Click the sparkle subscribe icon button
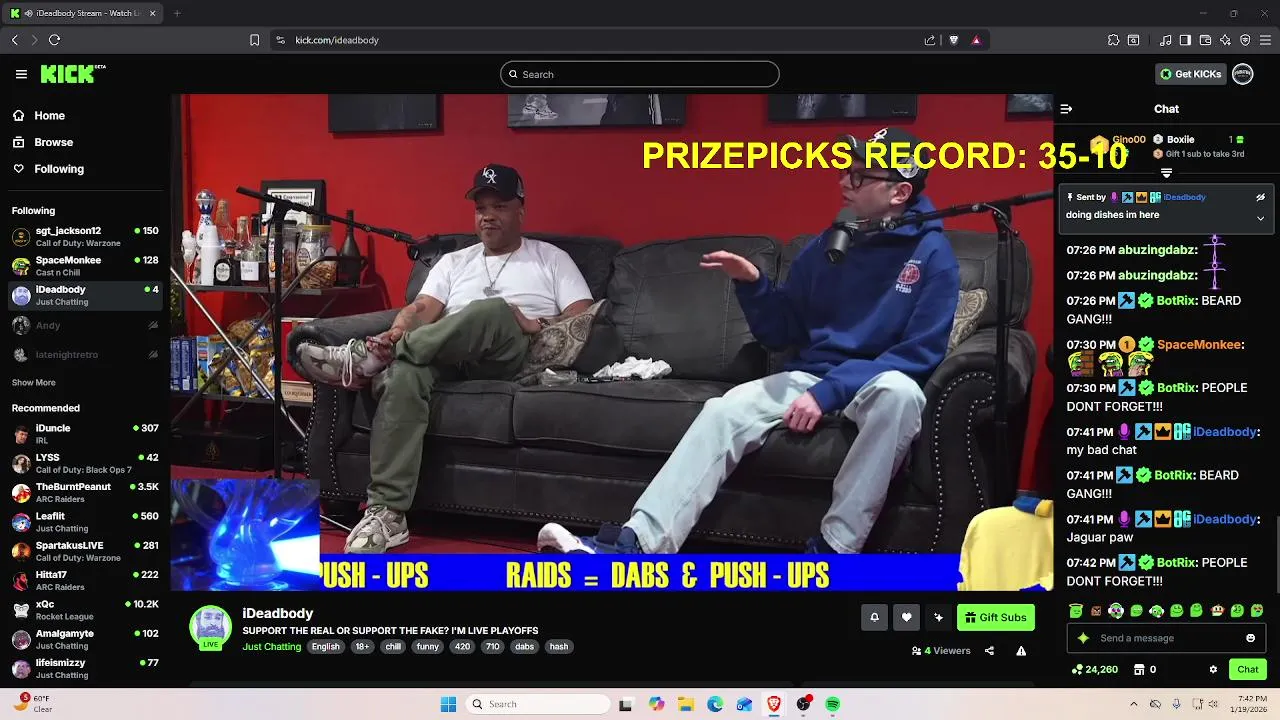The height and width of the screenshot is (720, 1280). click(x=938, y=617)
